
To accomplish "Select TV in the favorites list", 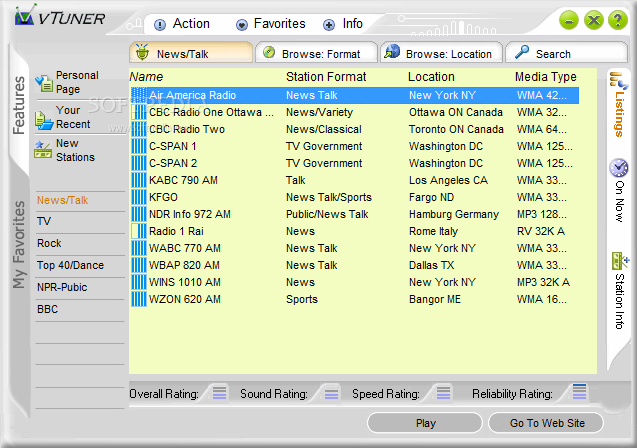I will pos(44,221).
